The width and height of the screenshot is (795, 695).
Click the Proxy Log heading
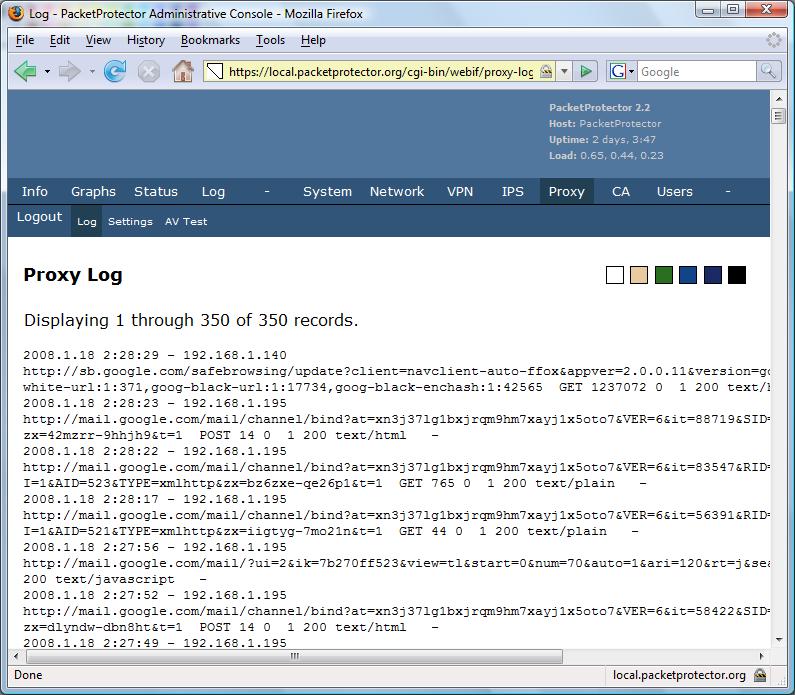(73, 275)
